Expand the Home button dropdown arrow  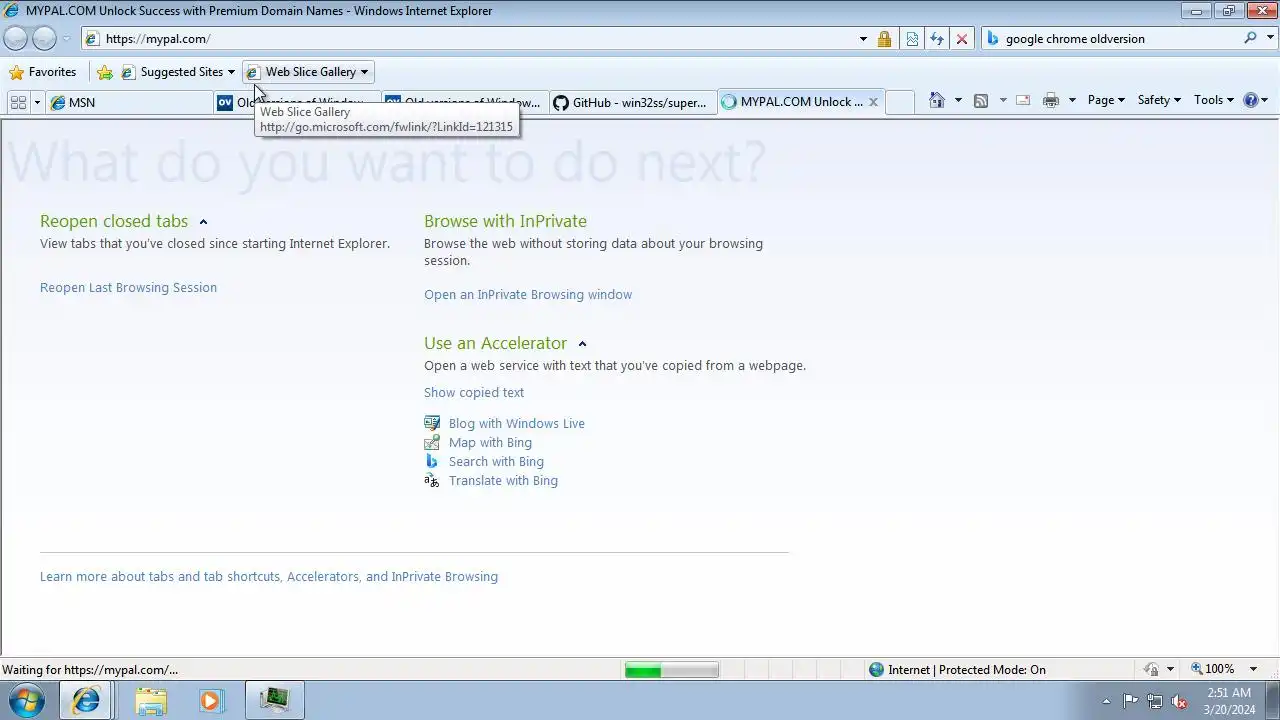958,100
